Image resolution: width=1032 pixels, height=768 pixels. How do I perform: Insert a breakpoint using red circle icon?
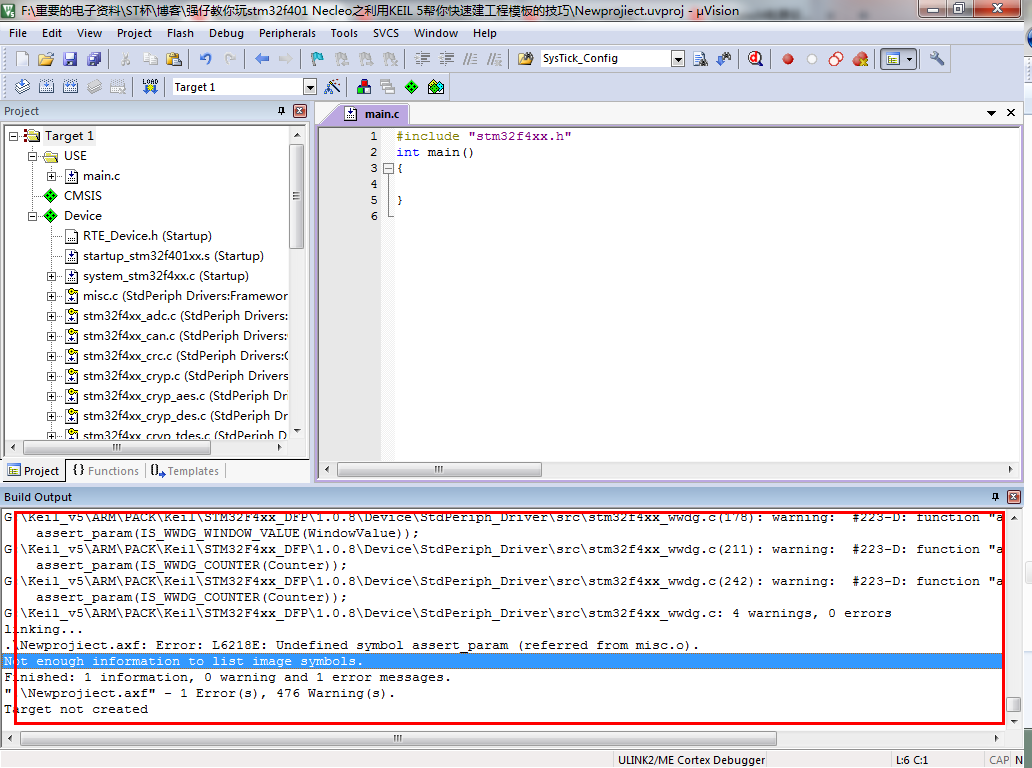(788, 59)
